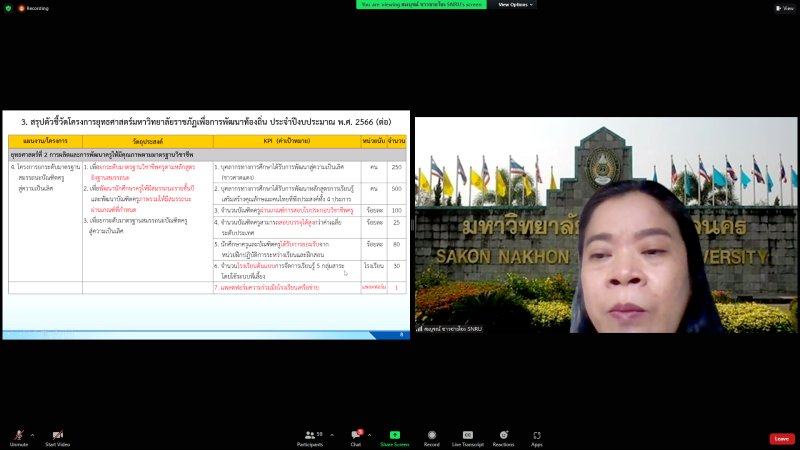Click the green Share Screen icon
This screenshot has width=800, height=450.
[x=395, y=436]
